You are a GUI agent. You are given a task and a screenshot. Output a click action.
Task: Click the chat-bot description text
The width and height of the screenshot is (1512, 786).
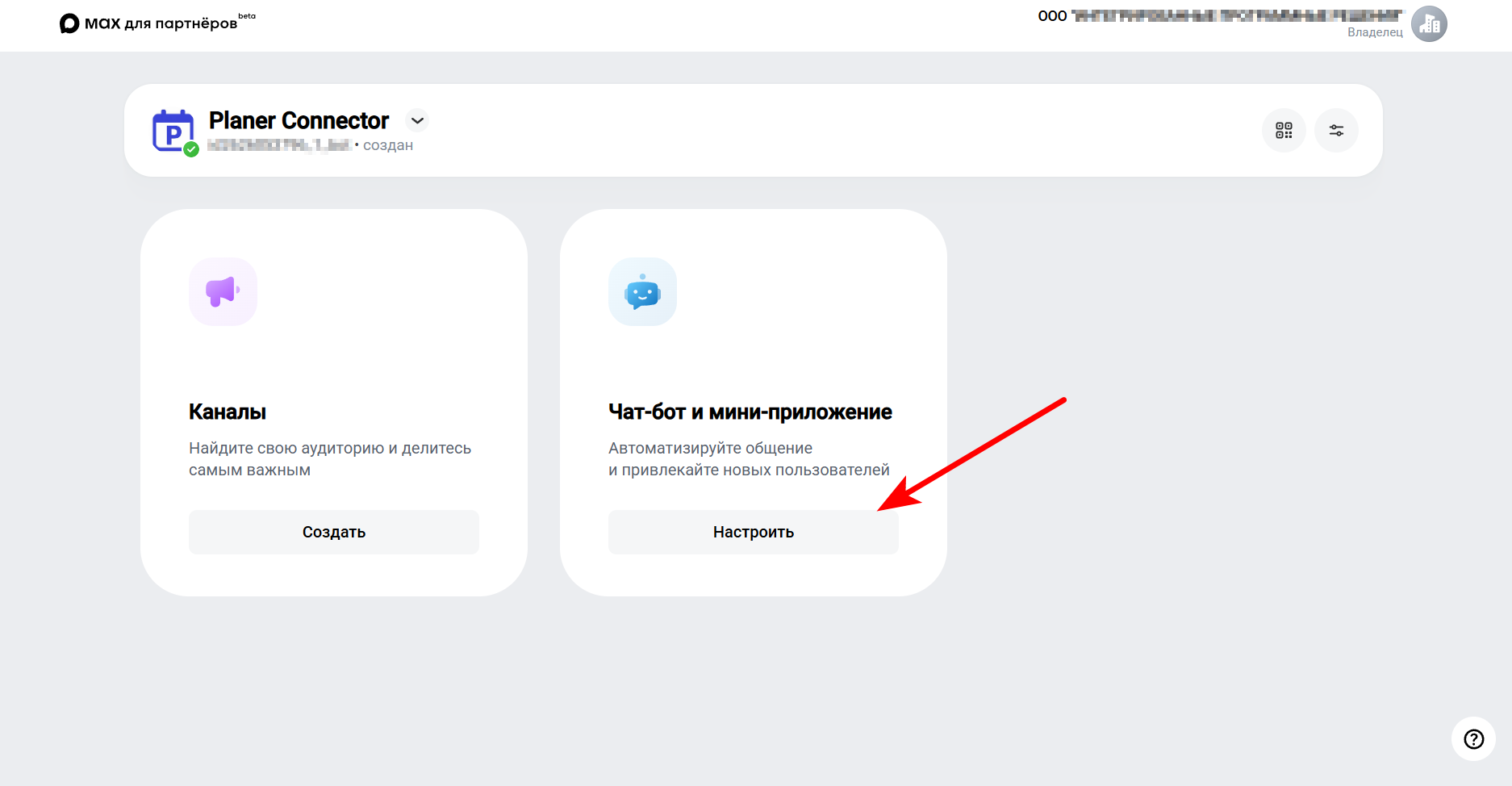click(x=748, y=458)
